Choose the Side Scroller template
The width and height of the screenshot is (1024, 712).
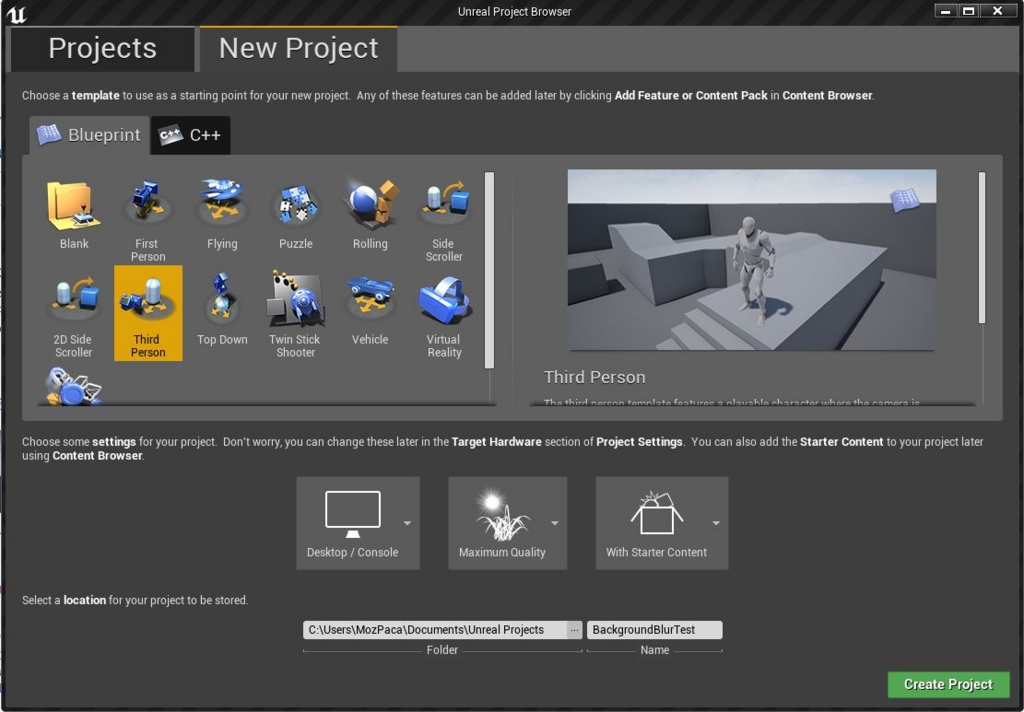444,218
